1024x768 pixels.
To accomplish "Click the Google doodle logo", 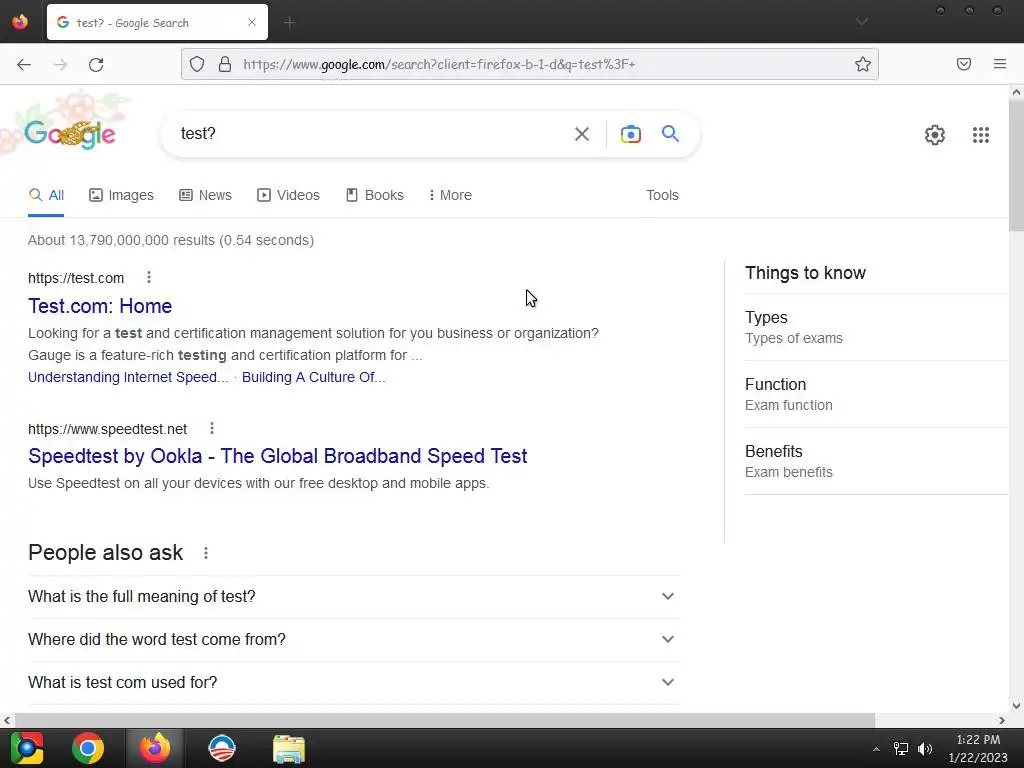I will click(70, 134).
